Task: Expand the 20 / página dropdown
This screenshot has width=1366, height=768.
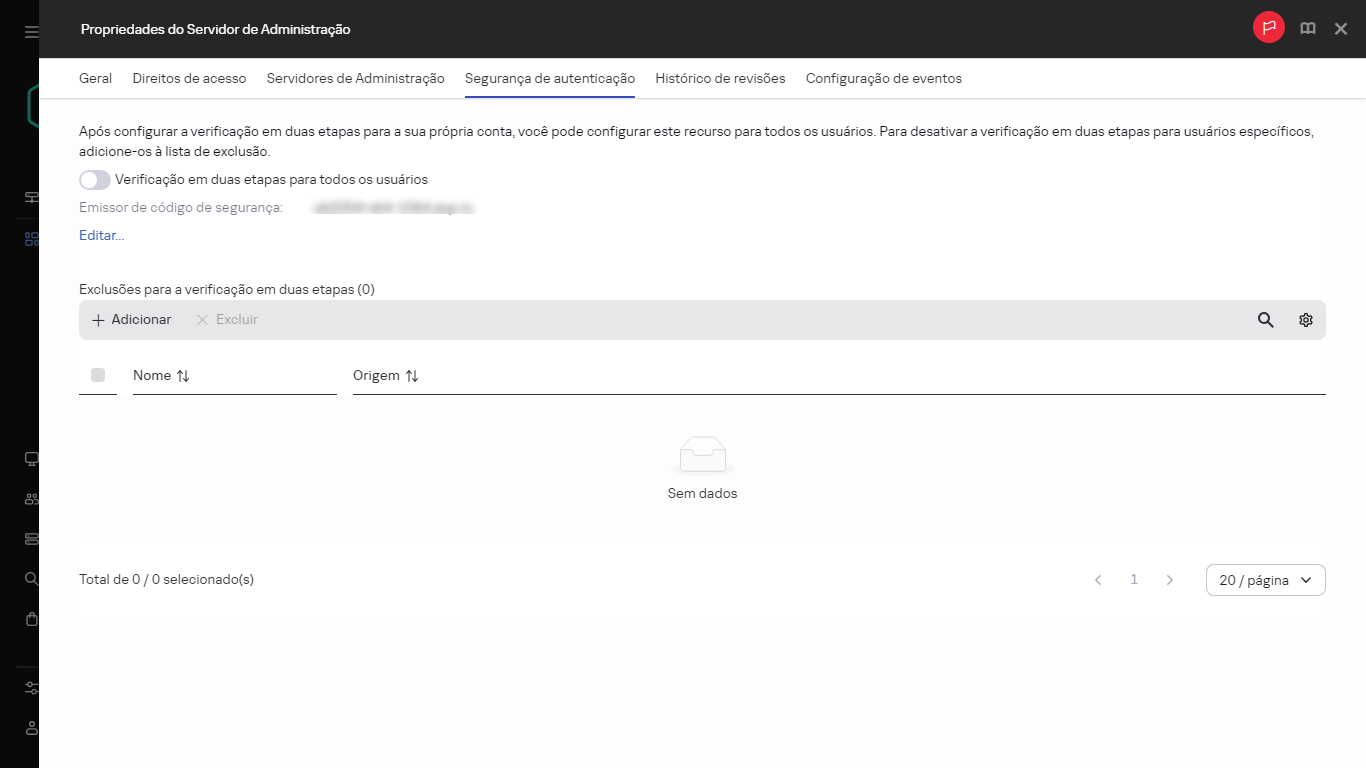Action: [1265, 580]
